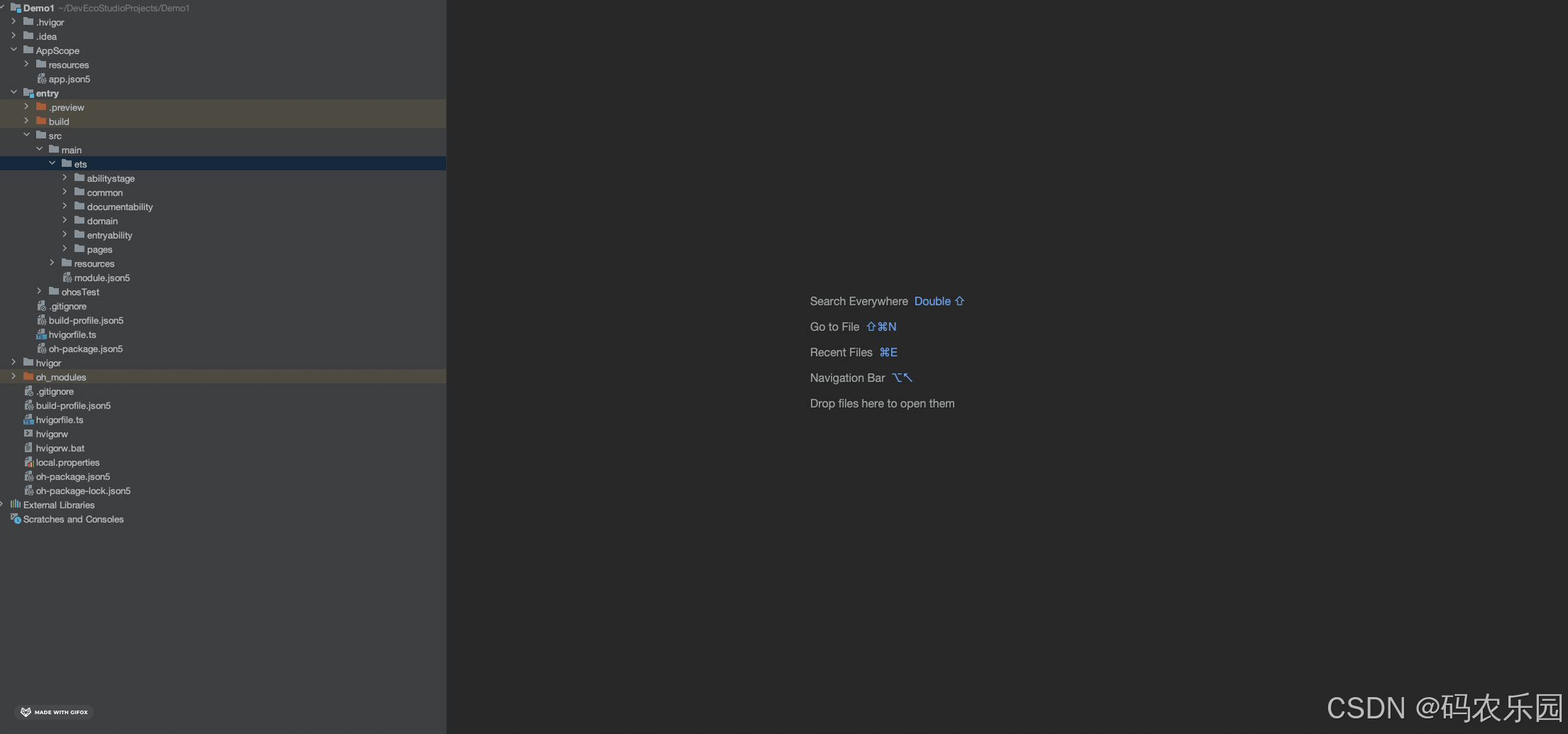The image size is (1568, 734).
Task: Click the root hvigorfile.ts file icon
Action: point(28,419)
